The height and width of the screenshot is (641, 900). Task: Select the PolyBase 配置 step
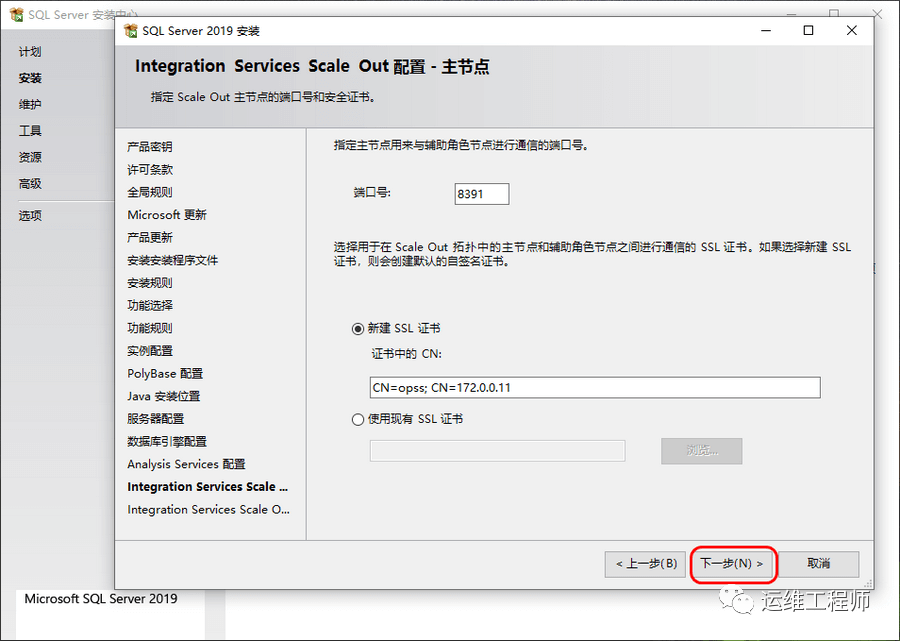click(165, 374)
